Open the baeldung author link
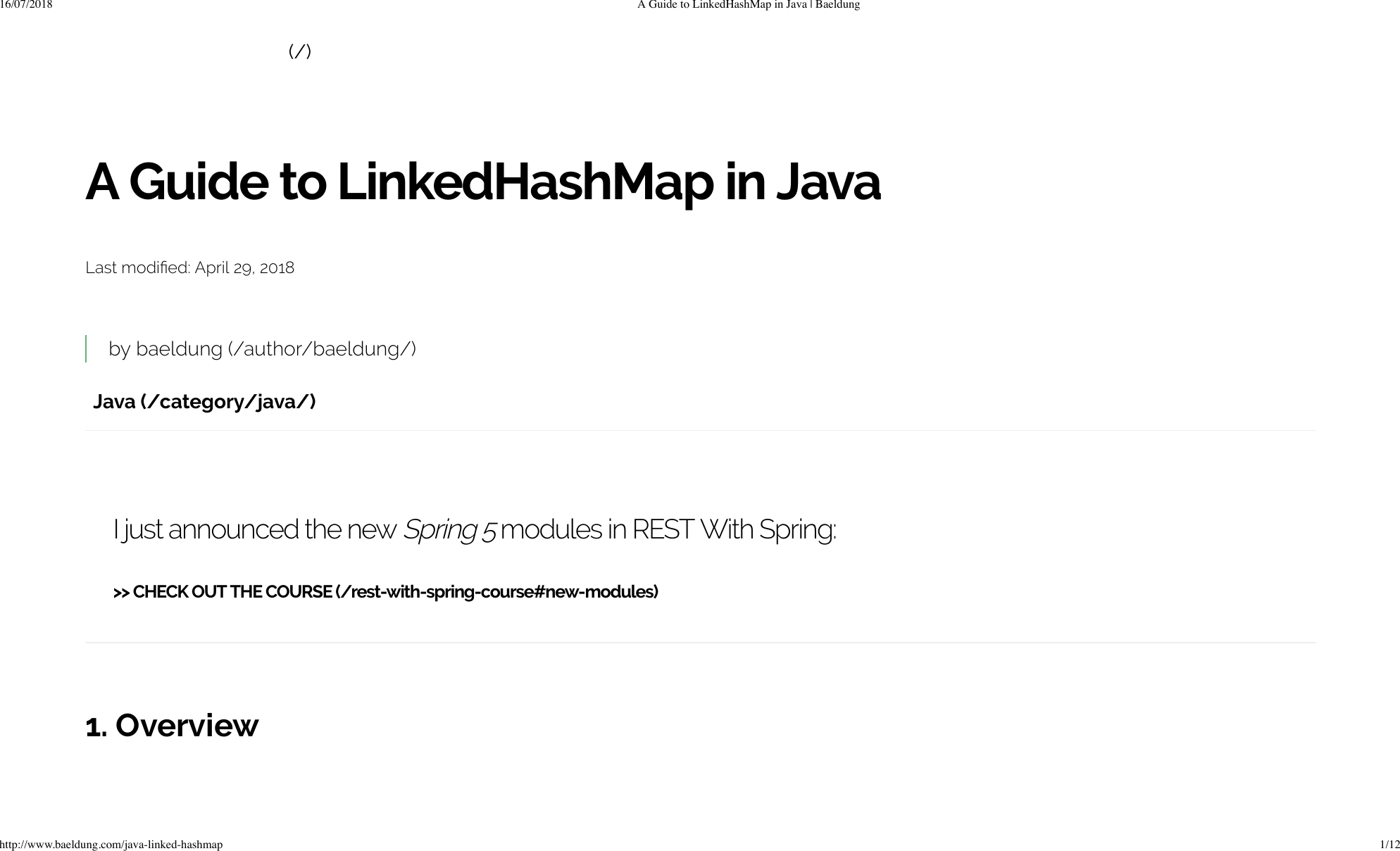1400x851 pixels. tap(179, 349)
